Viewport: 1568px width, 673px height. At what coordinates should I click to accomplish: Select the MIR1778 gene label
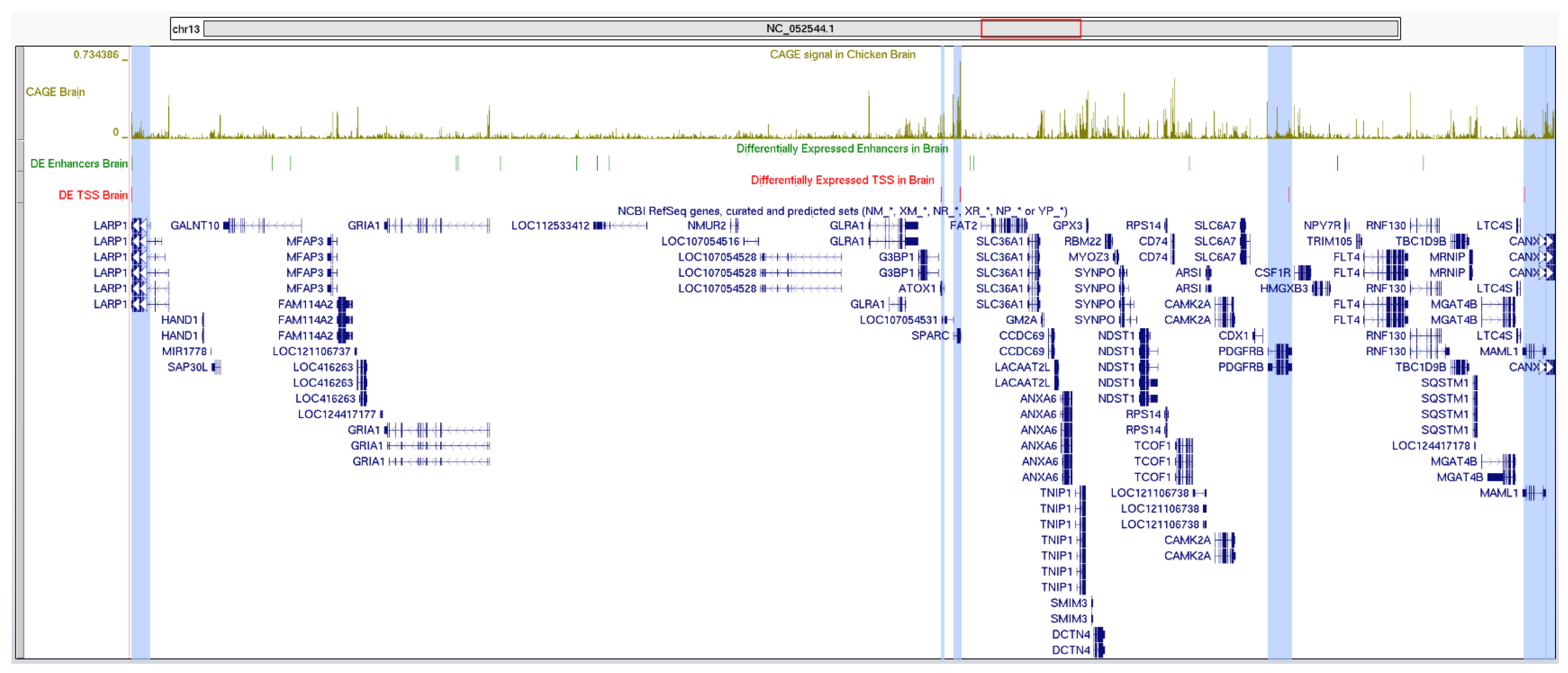[x=184, y=352]
